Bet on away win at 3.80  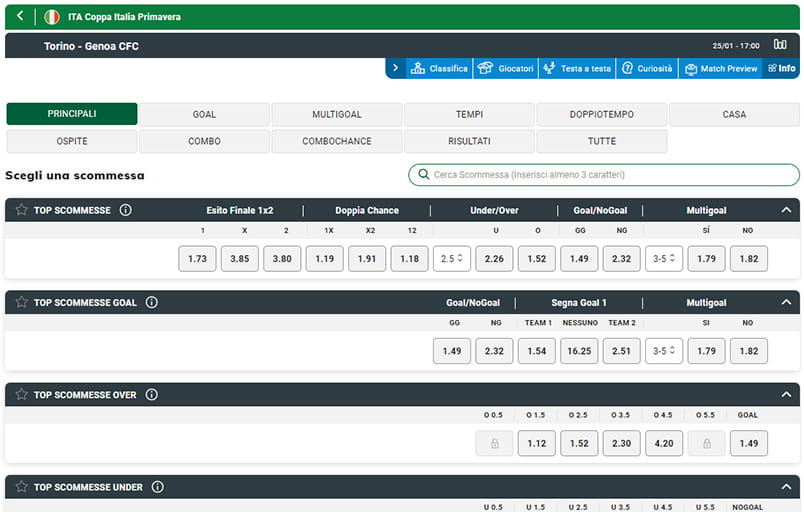coord(282,258)
